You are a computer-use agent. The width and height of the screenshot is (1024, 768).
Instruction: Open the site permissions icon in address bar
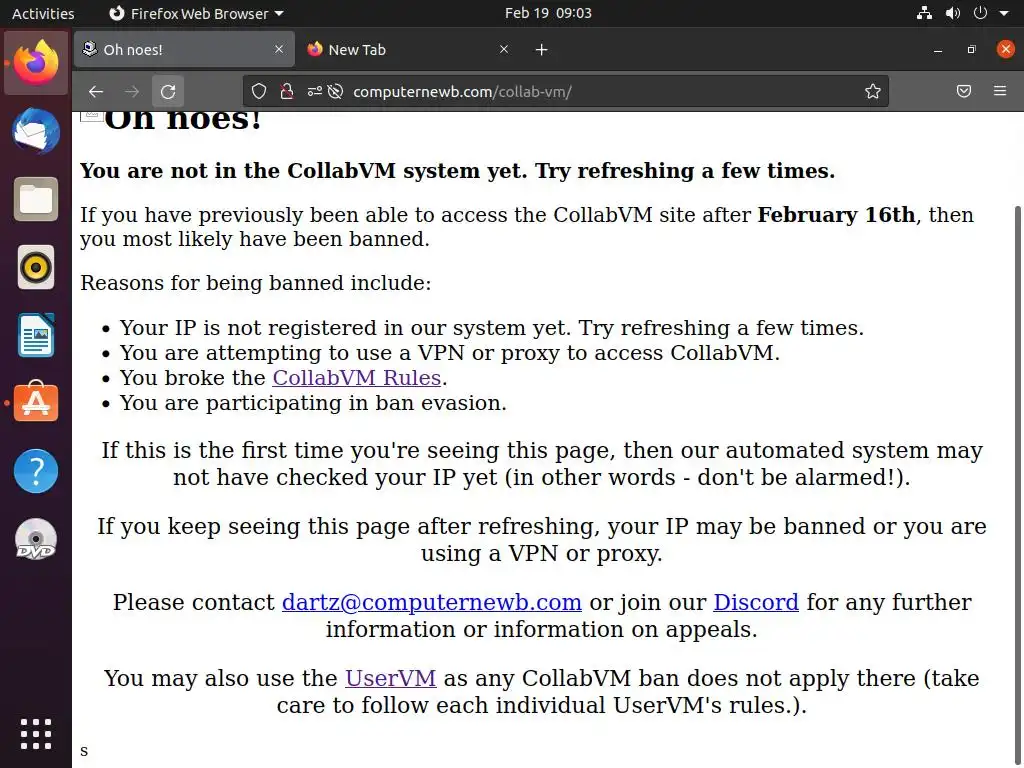314,91
